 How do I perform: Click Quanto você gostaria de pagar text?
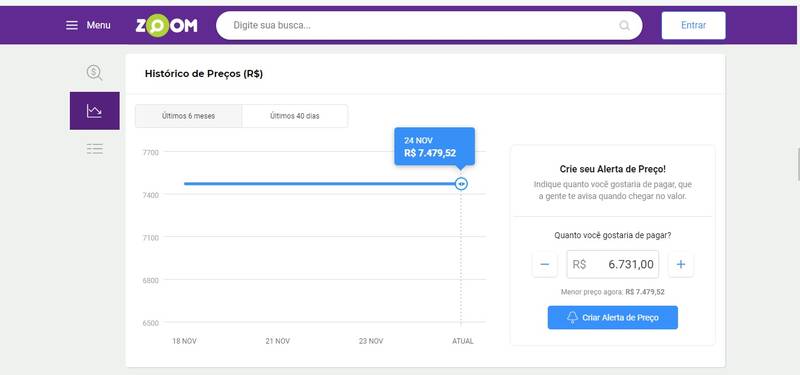click(612, 235)
